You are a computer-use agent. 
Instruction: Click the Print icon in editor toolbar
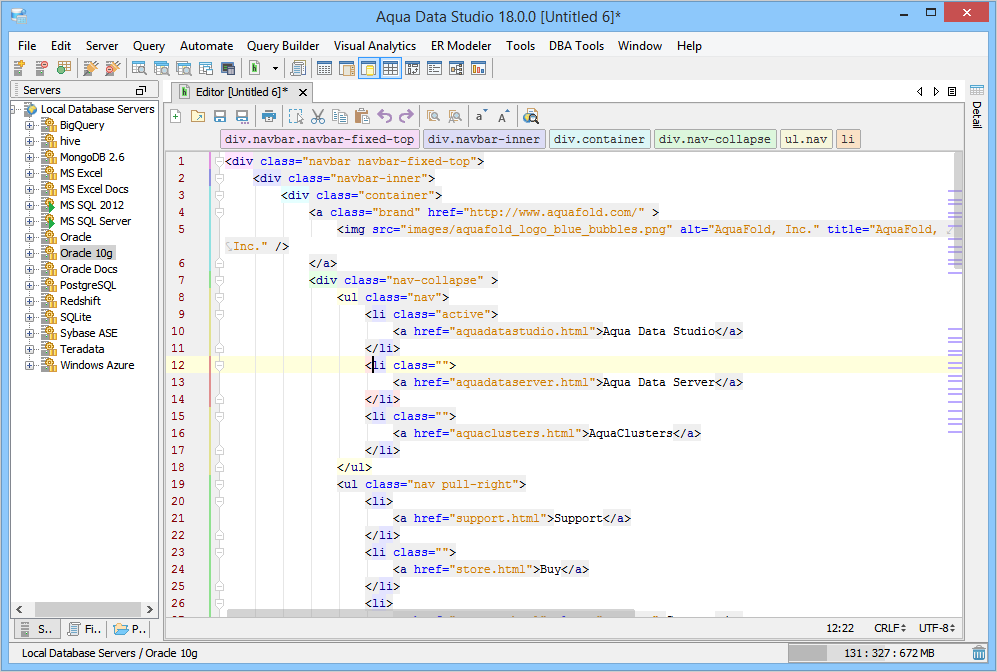pos(269,116)
